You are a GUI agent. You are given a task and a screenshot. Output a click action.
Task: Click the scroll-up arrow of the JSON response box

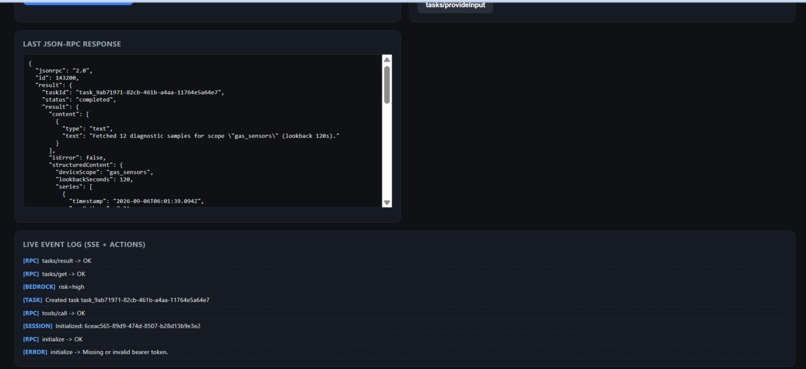click(387, 60)
